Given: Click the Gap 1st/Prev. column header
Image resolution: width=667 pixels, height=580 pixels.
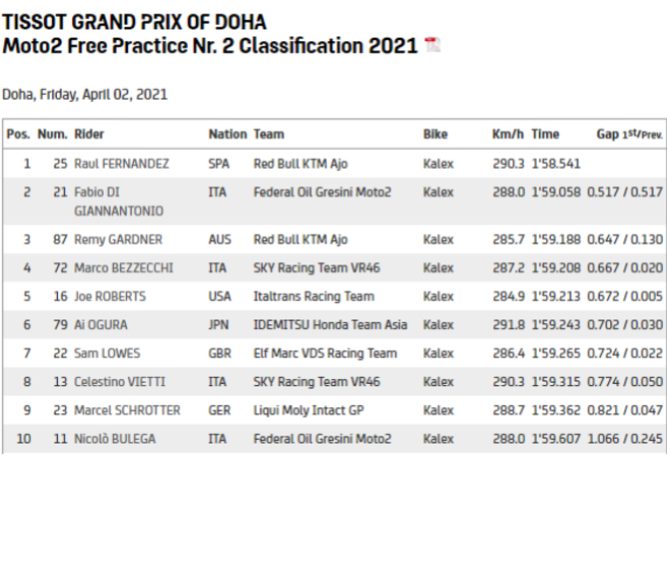Looking at the screenshot, I should click(629, 134).
